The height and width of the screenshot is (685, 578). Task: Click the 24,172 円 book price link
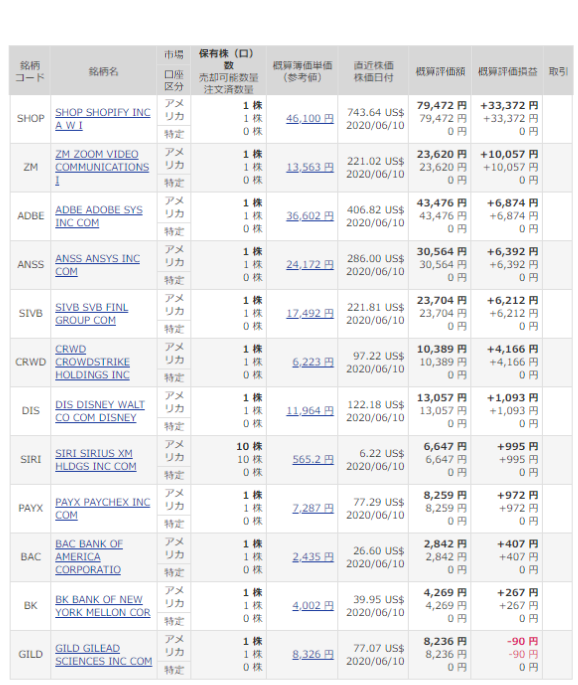310,265
